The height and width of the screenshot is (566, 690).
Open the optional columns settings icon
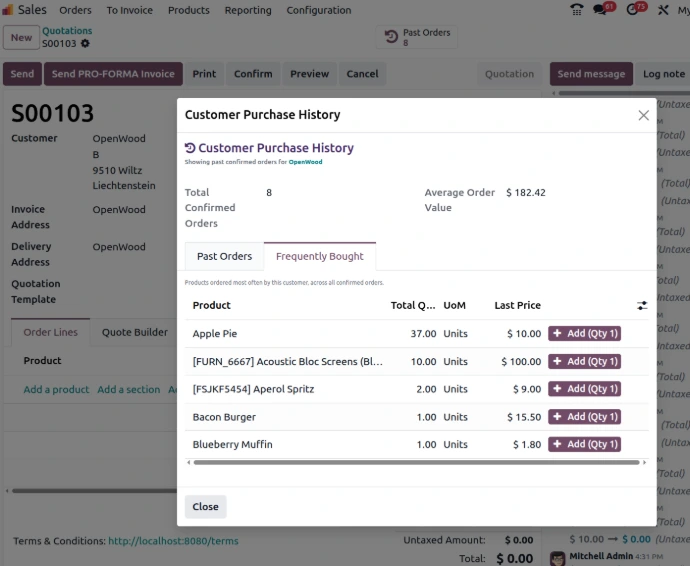click(x=642, y=305)
